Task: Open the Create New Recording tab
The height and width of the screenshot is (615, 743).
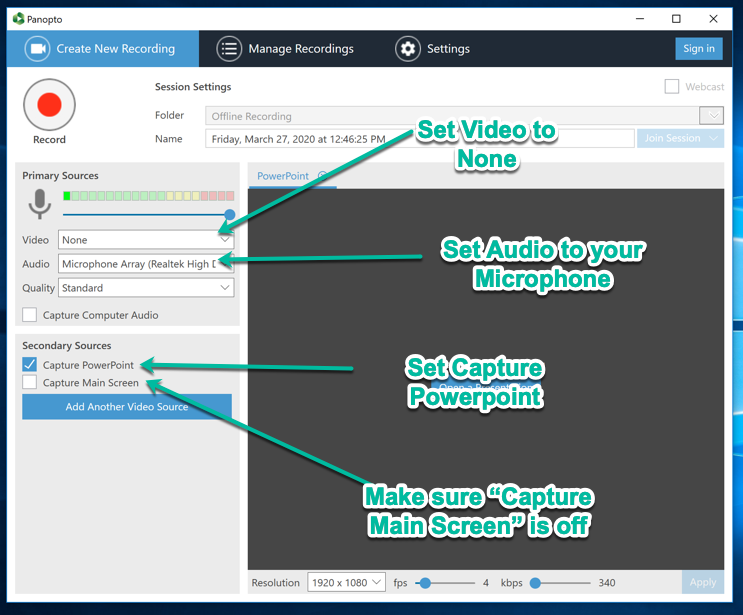Action: 103,49
